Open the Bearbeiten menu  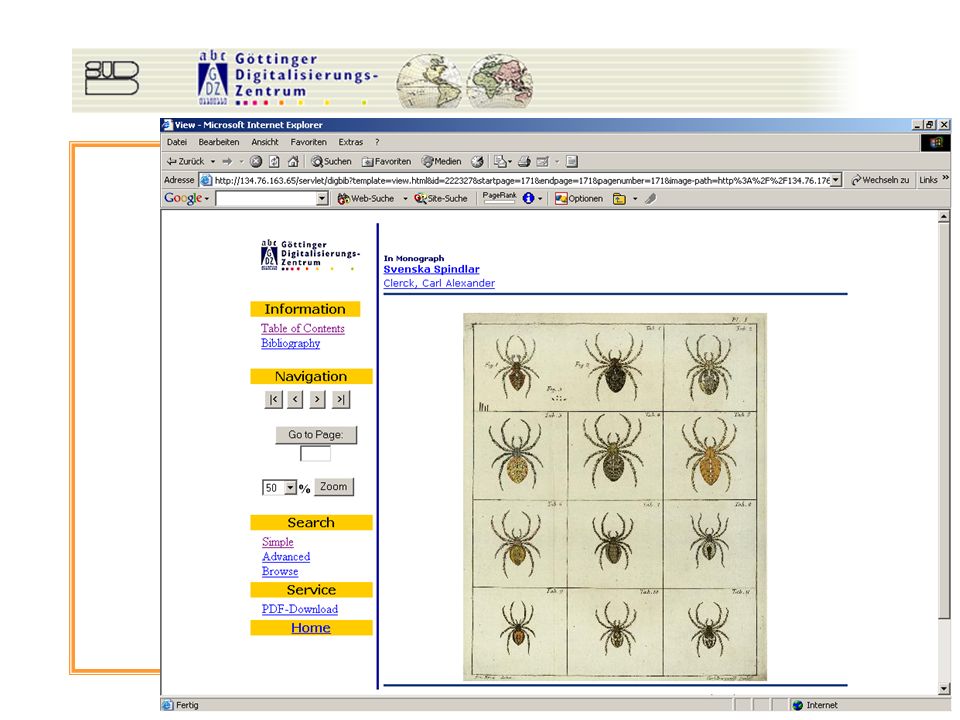[219, 142]
